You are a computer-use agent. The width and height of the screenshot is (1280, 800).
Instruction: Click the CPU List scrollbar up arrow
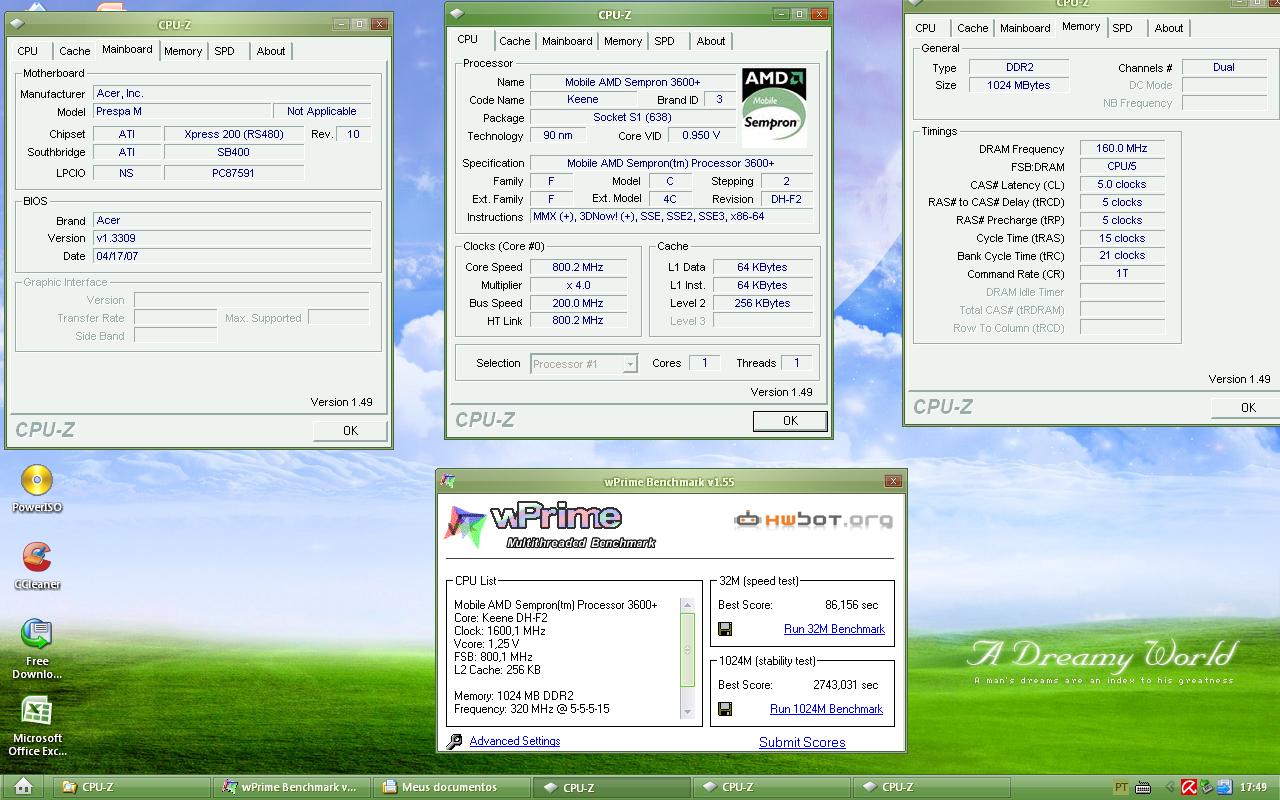687,605
